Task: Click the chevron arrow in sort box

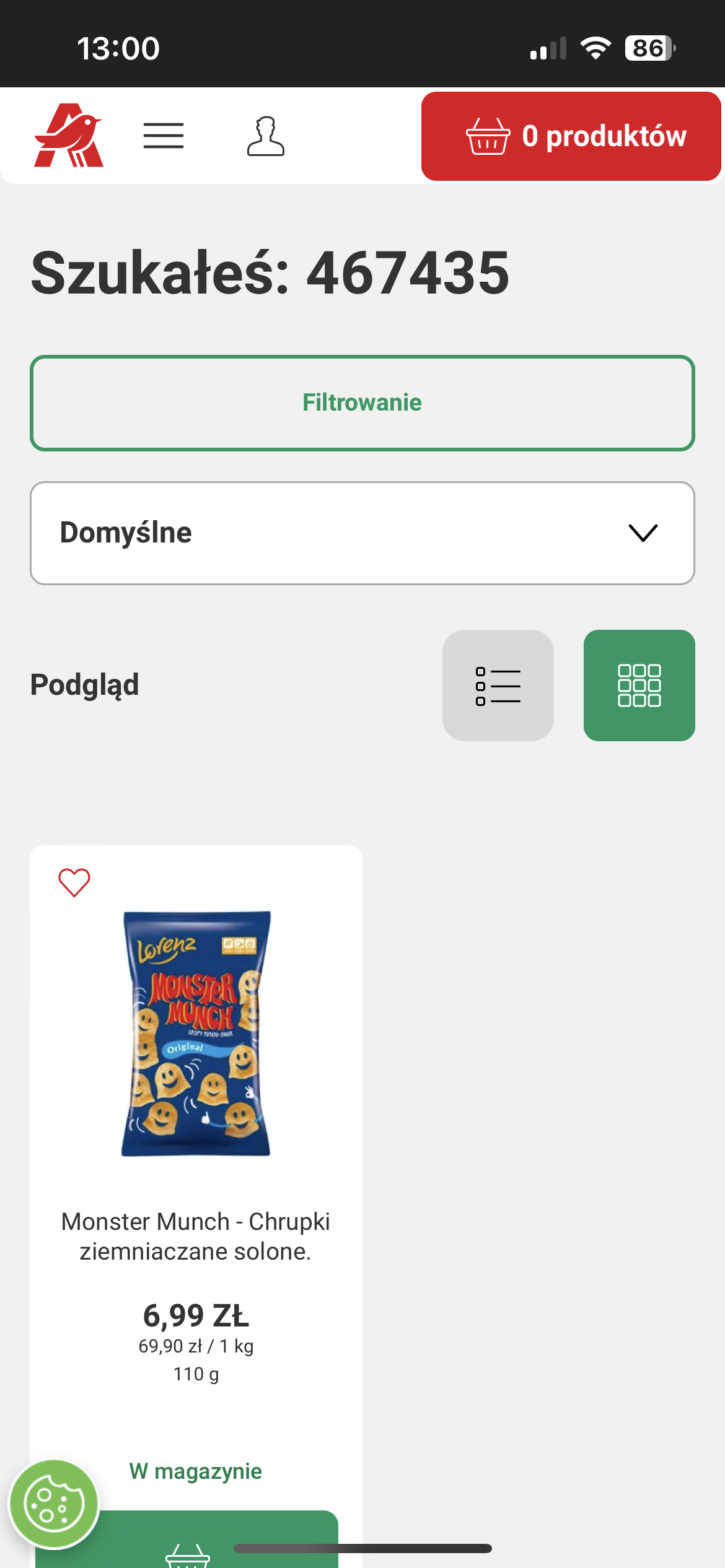Action: [643, 533]
